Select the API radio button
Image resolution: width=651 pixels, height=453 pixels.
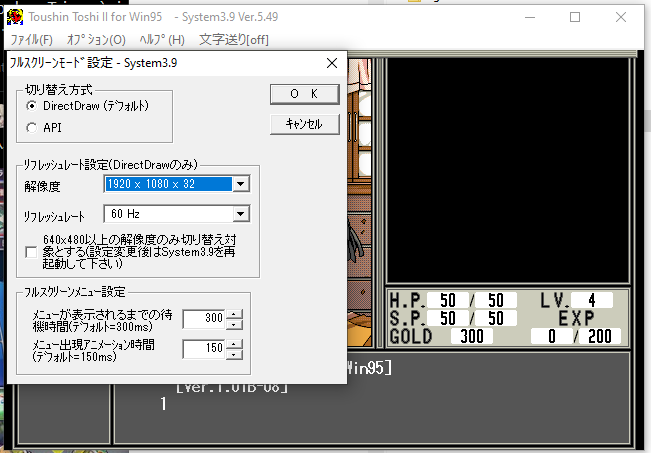pos(31,127)
